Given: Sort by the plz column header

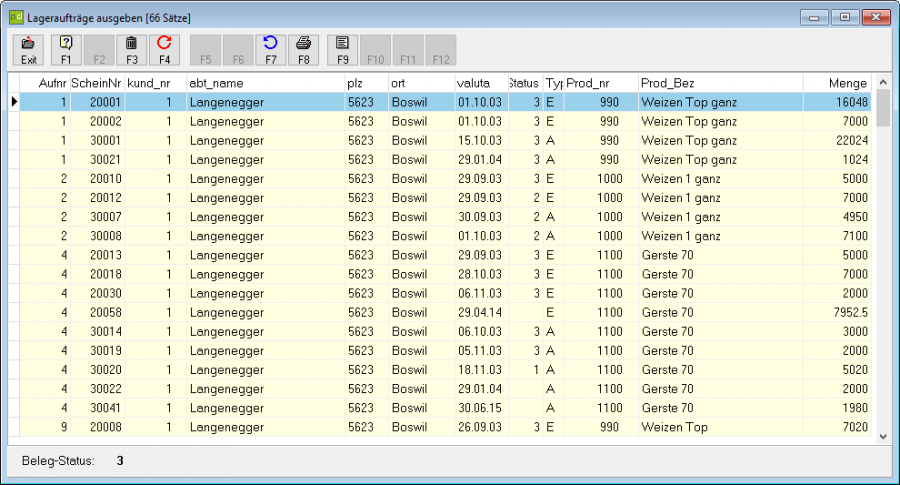Looking at the screenshot, I should [x=367, y=83].
